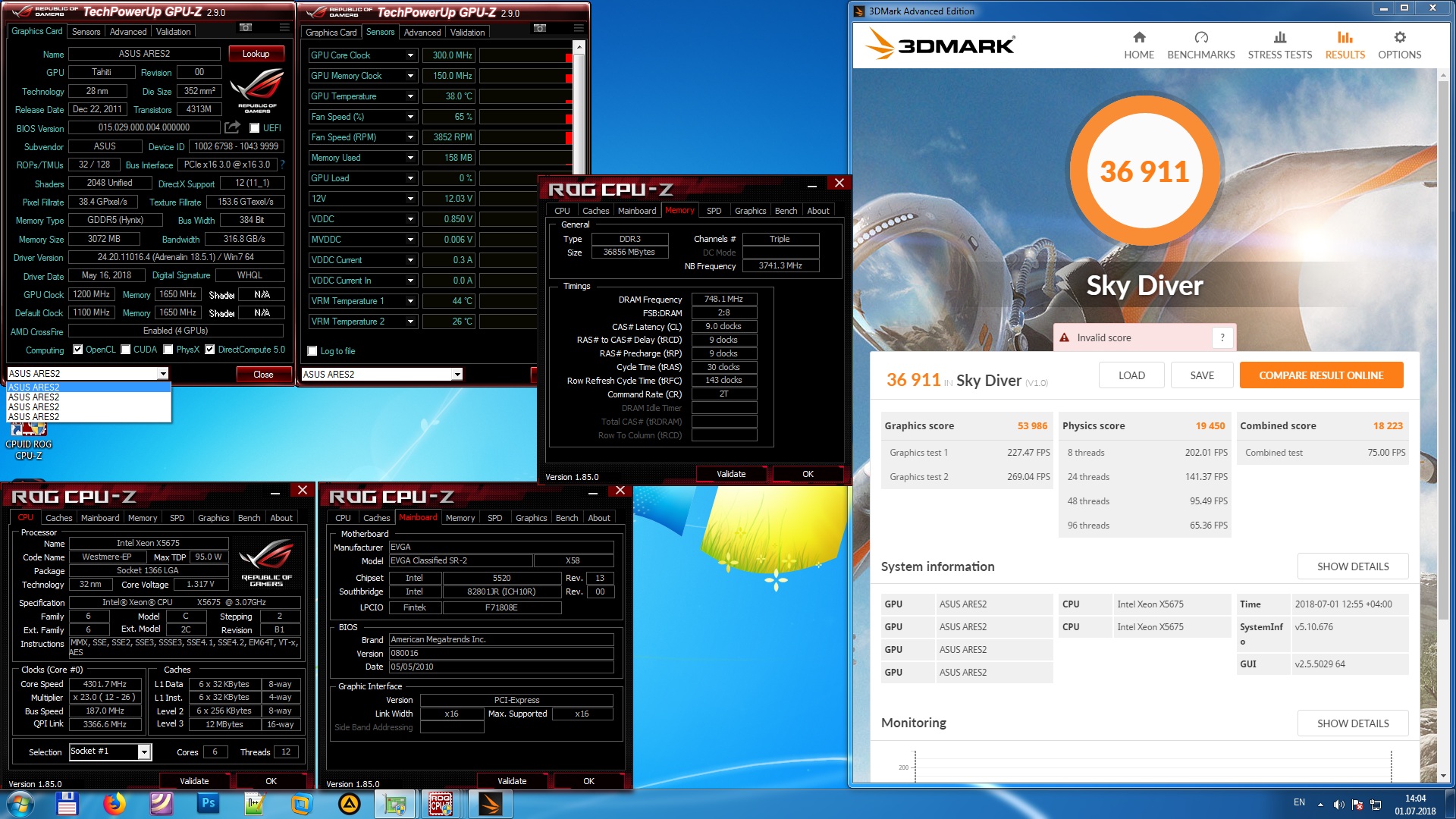Image resolution: width=1456 pixels, height=819 pixels.
Task: Click screenshot camera icon in first GPU-Z window
Action: click(x=246, y=27)
